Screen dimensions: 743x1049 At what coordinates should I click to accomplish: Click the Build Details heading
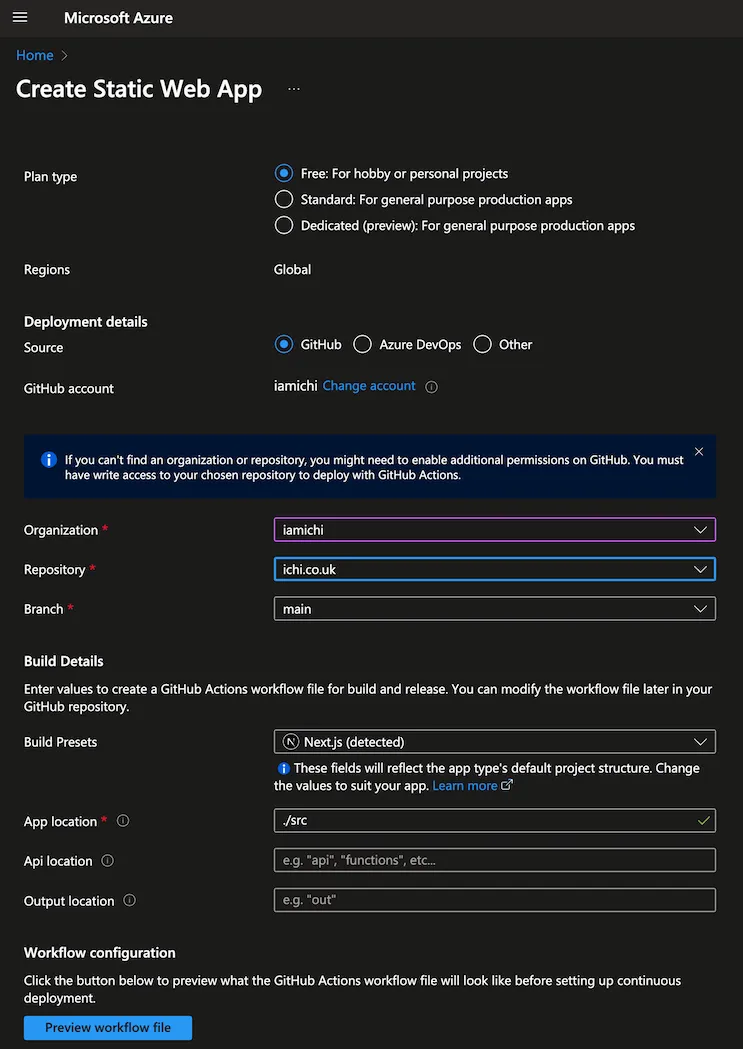pyautogui.click(x=64, y=661)
